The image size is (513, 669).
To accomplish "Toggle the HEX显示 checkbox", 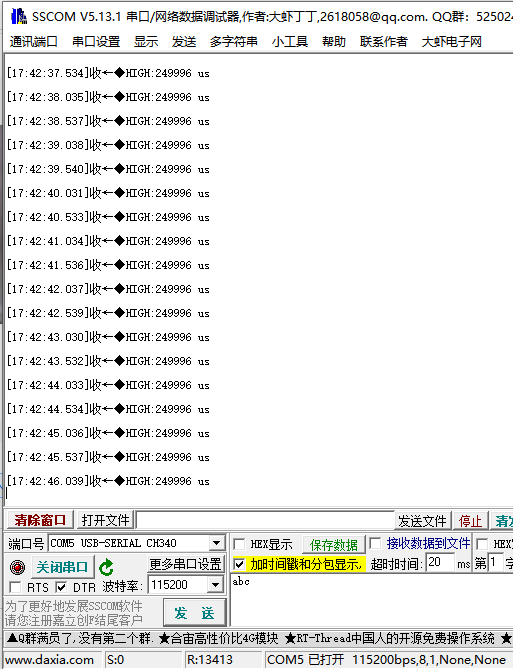I will coord(239,544).
